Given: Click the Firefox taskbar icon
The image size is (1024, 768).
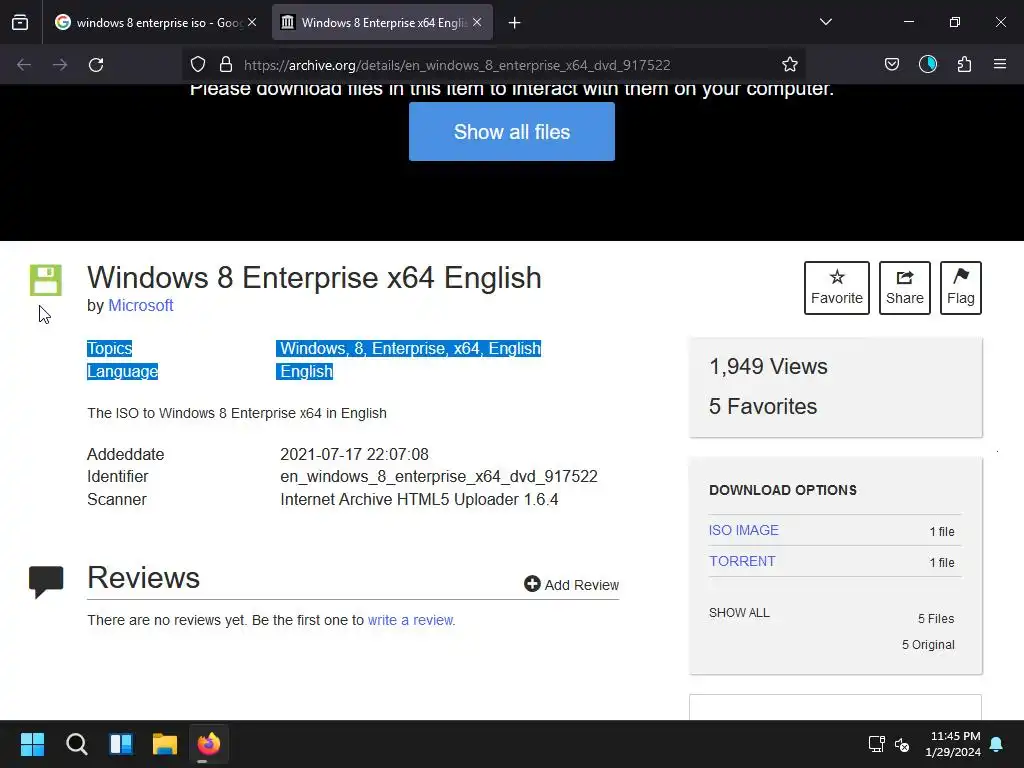Looking at the screenshot, I should click(209, 744).
